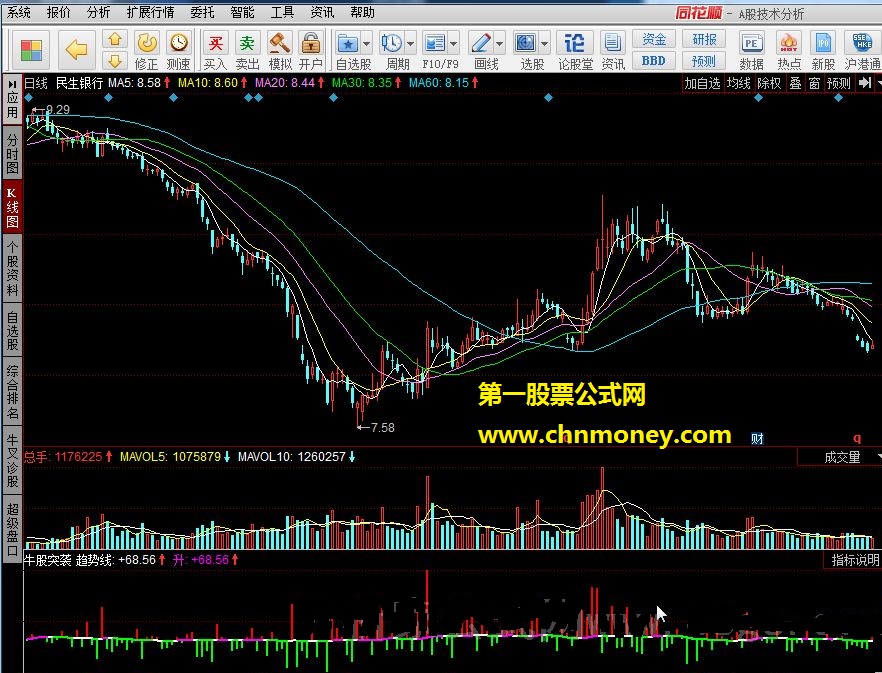
Task: Click the 财 marker on the chart
Action: pos(757,438)
